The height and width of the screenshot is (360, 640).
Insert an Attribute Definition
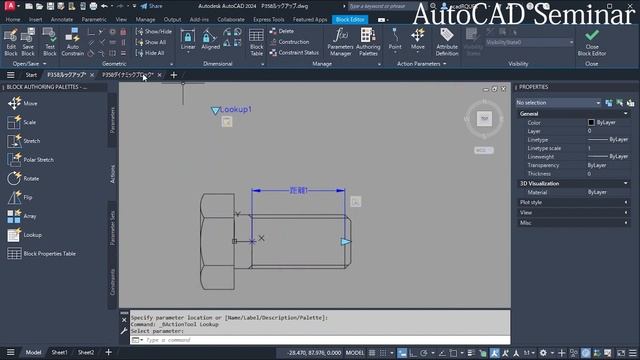pyautogui.click(x=447, y=42)
